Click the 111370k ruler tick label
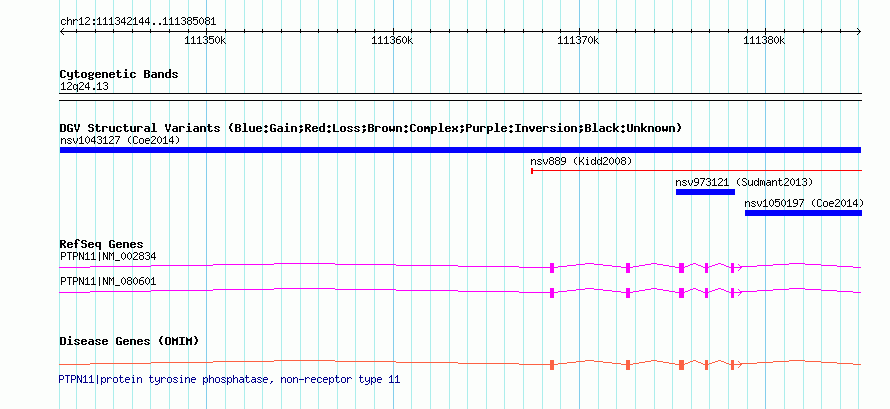Screen dimensions: 890x409 [x=578, y=41]
